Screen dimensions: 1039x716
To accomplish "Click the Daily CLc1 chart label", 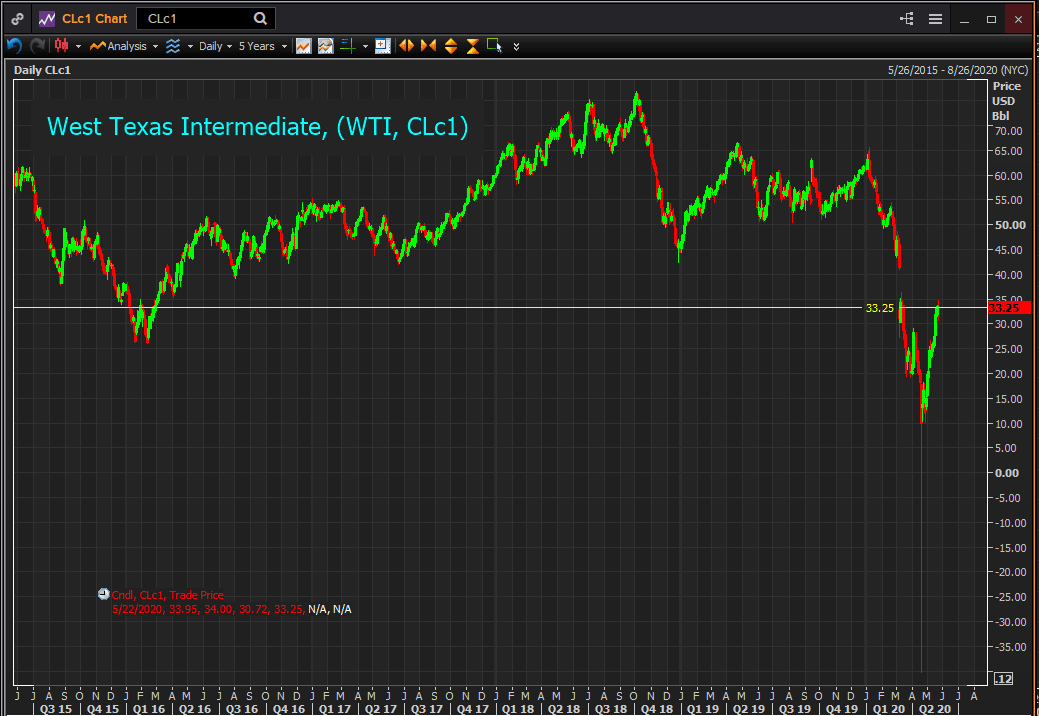I will pos(42,70).
